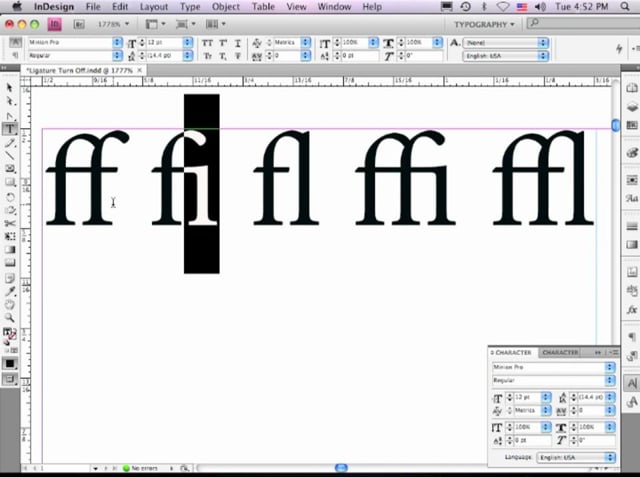
Task: Select the Zoom magnifier tool
Action: click(x=10, y=317)
